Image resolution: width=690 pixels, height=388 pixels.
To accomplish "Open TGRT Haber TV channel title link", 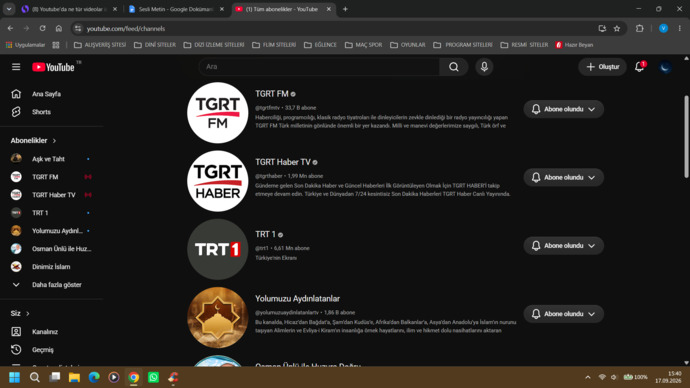I will 283,162.
